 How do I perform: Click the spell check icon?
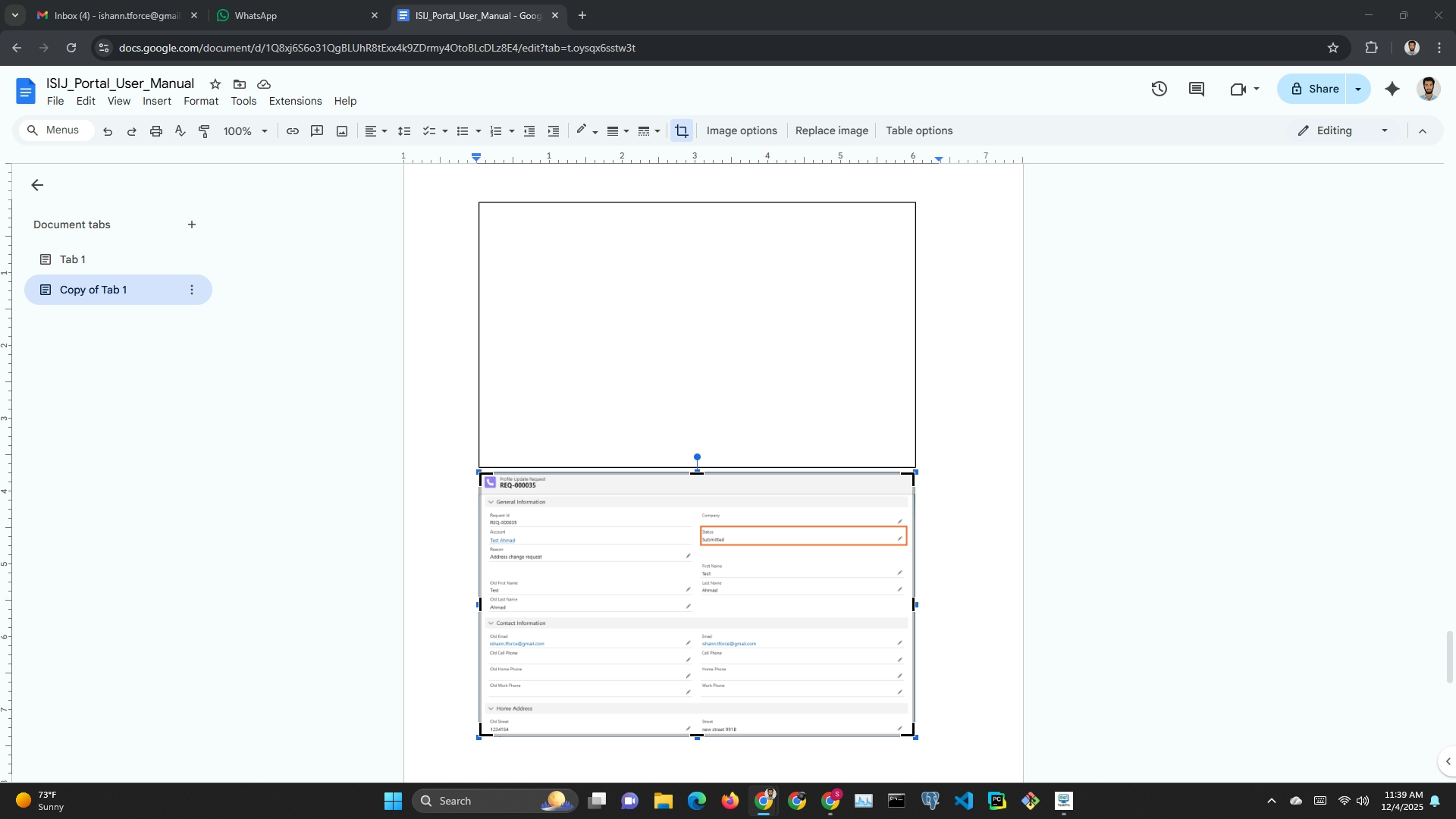pyautogui.click(x=180, y=131)
